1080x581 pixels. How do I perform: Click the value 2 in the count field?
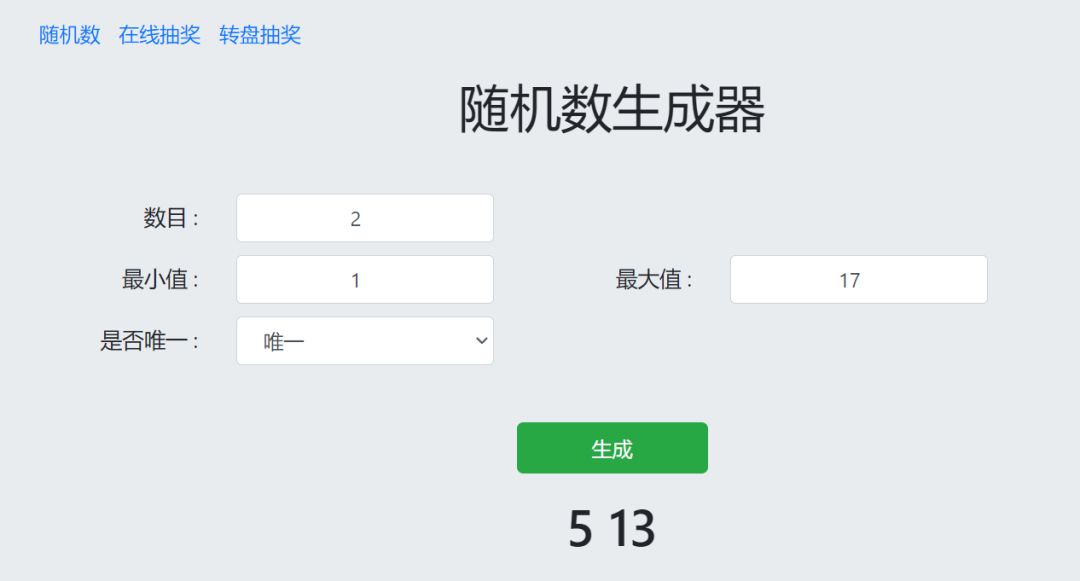(x=355, y=219)
